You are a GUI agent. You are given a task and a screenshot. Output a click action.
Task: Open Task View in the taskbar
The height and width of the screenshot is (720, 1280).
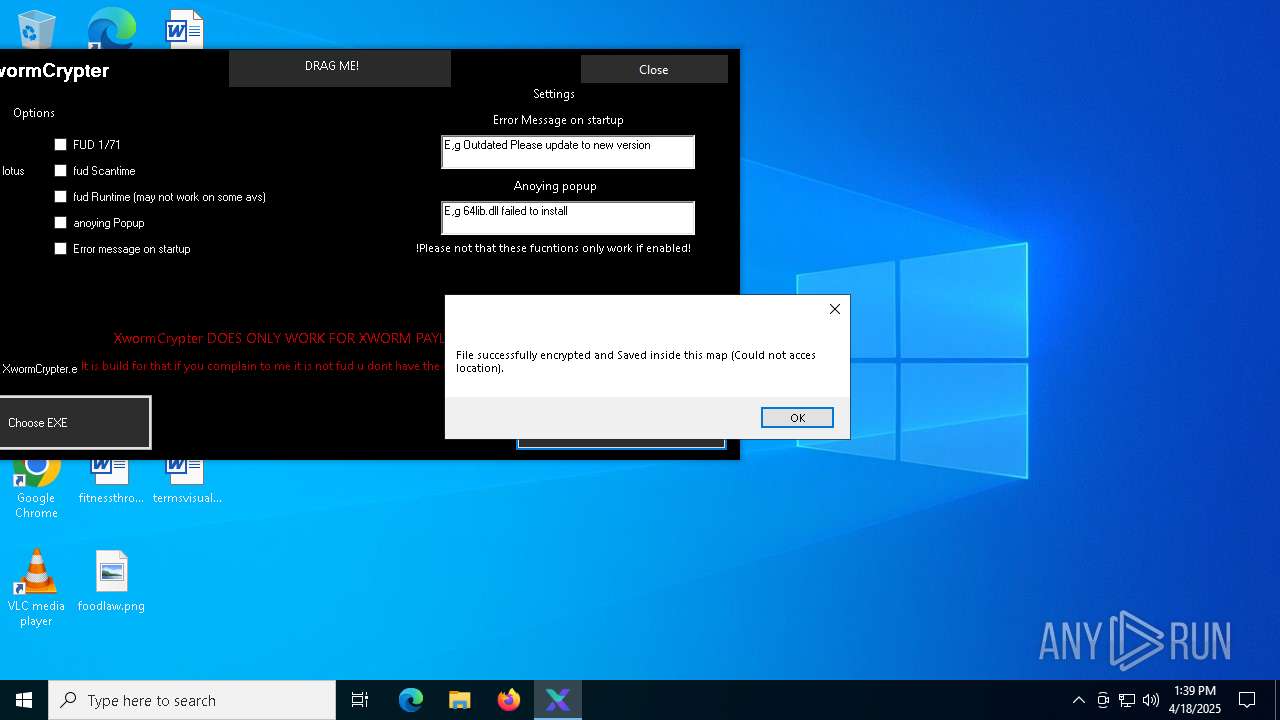360,700
